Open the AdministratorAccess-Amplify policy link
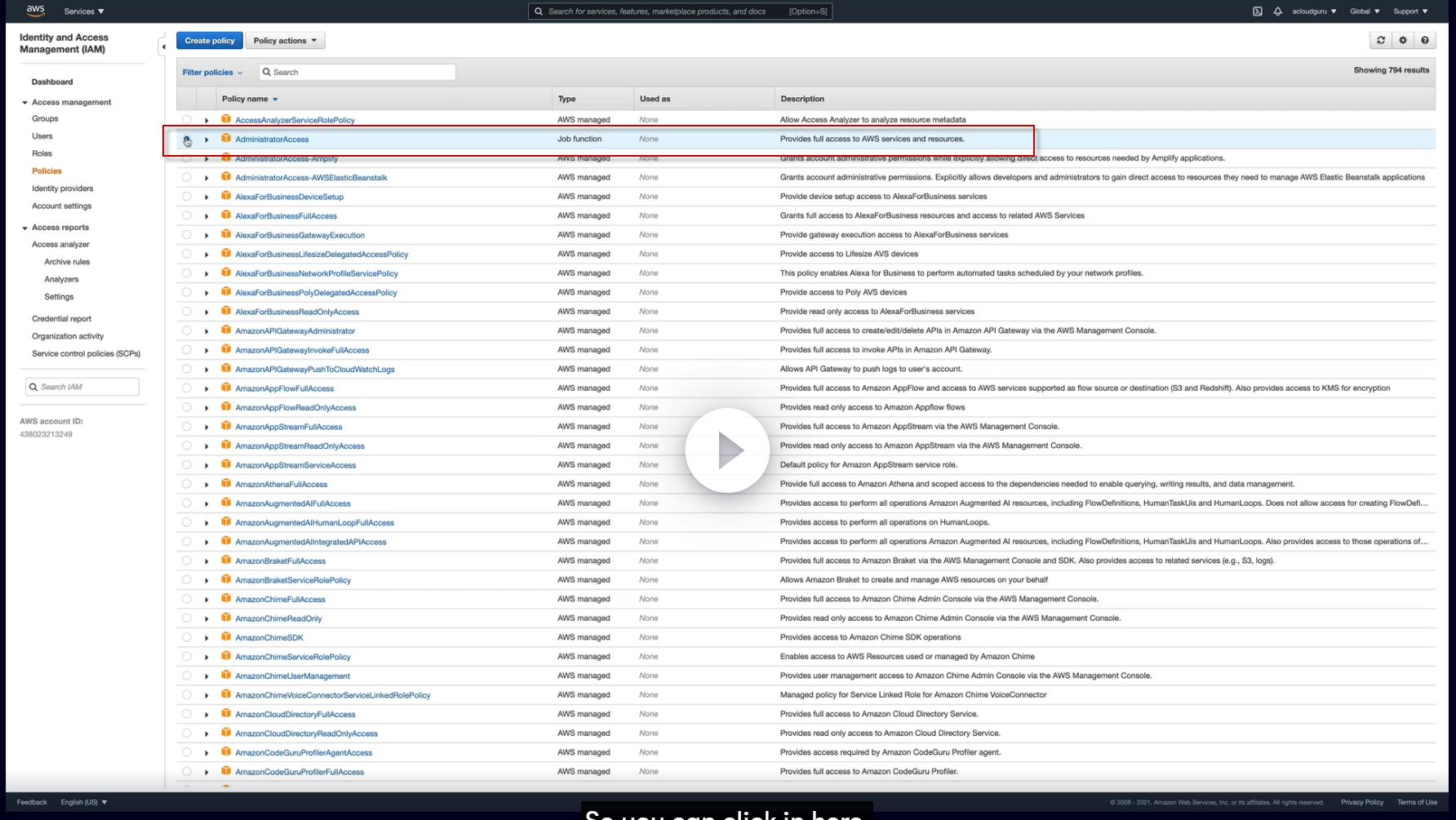Viewport: 1456px width, 820px height. tap(286, 159)
